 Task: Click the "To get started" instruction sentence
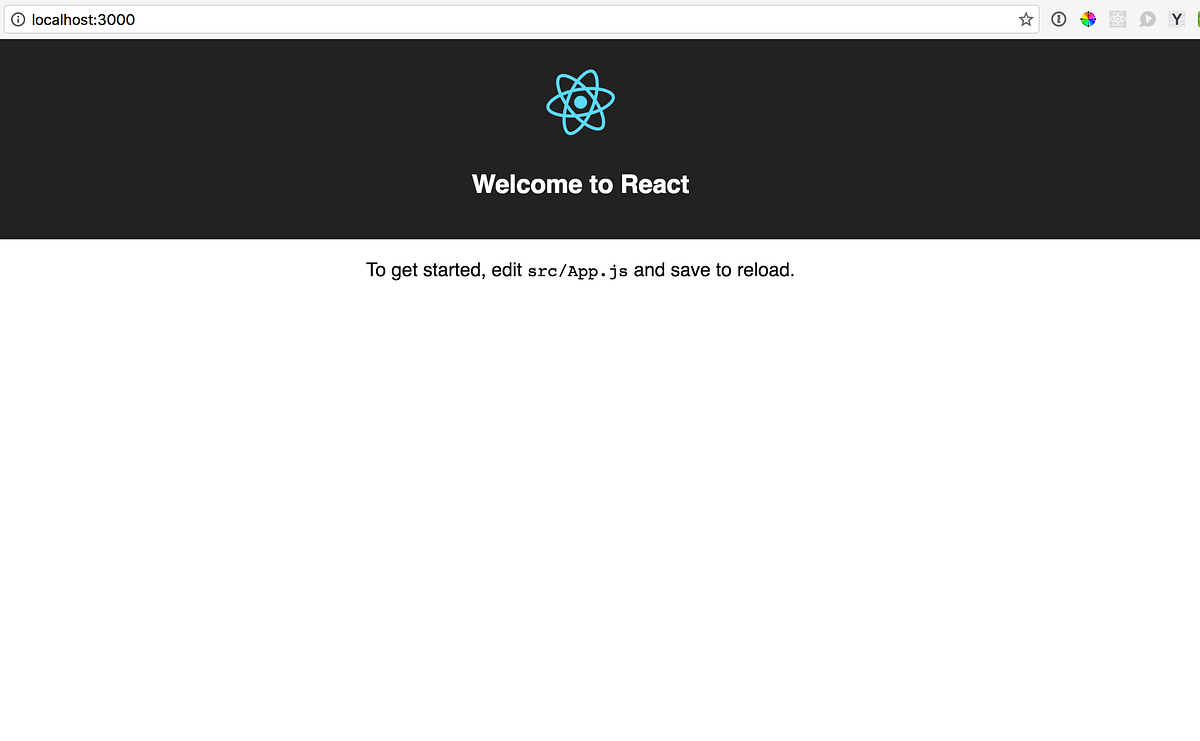(580, 270)
